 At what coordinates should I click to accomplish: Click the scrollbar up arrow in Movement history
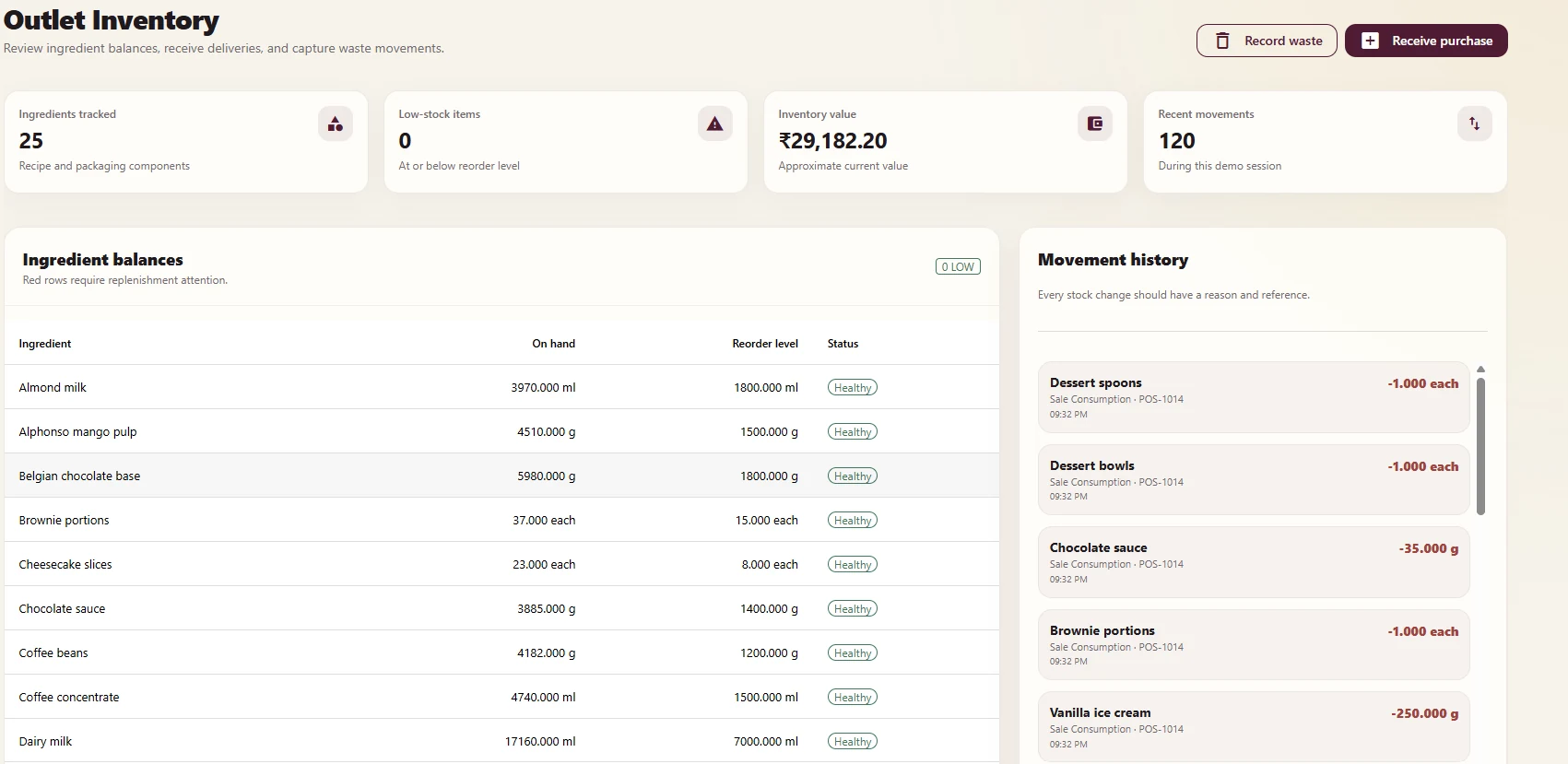pyautogui.click(x=1481, y=369)
